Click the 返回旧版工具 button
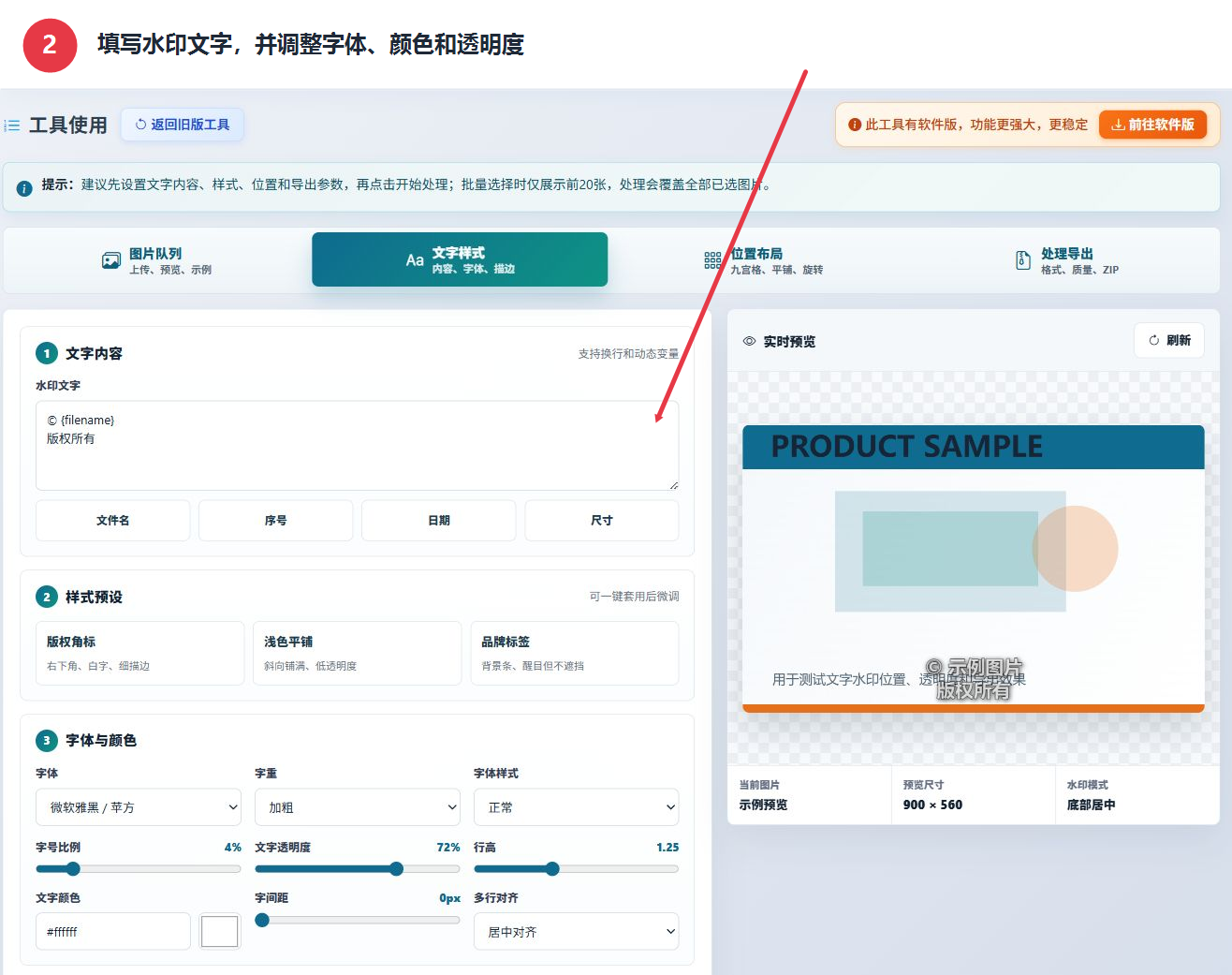The width and height of the screenshot is (1232, 975). 183,125
